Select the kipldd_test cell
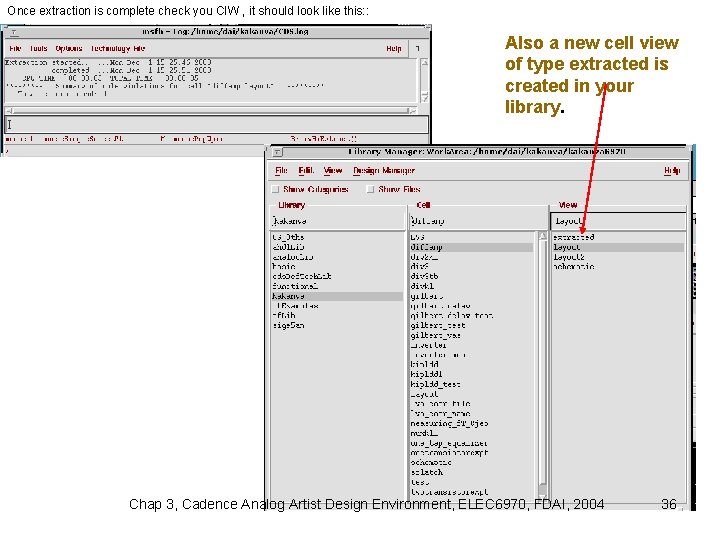720x540 pixels. (435, 384)
